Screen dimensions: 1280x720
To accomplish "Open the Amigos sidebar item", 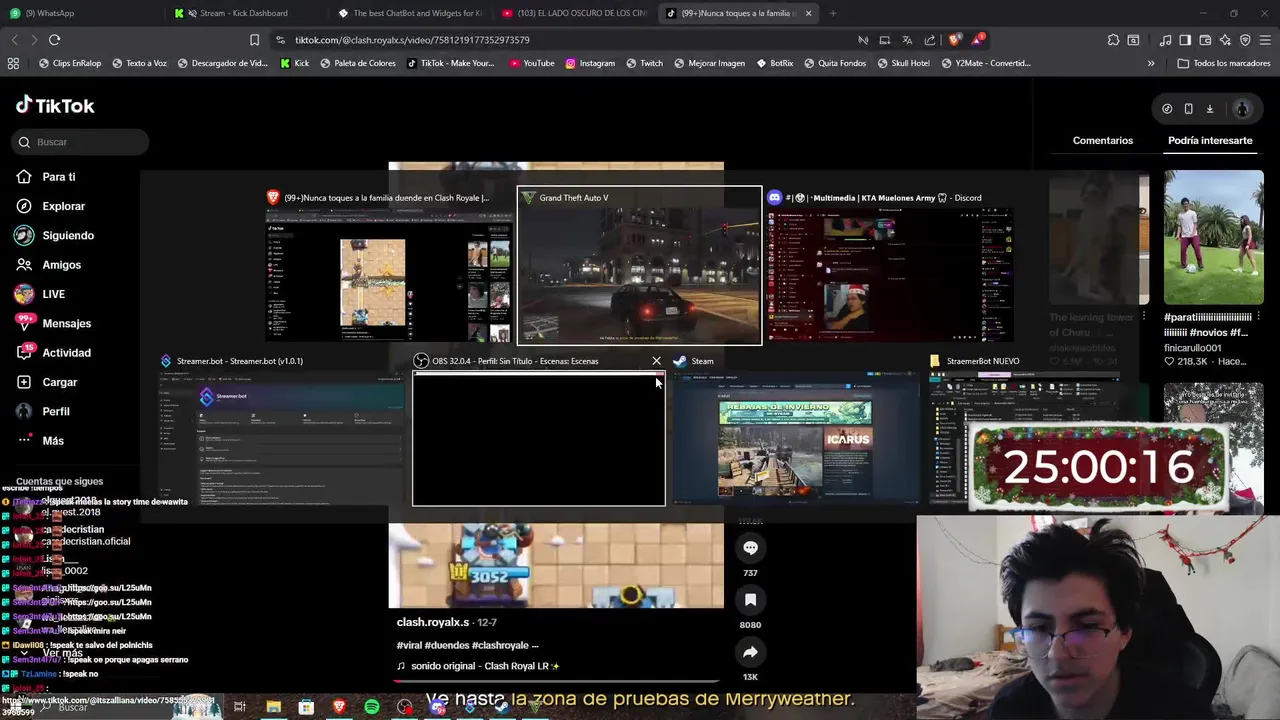I will pos(60,265).
